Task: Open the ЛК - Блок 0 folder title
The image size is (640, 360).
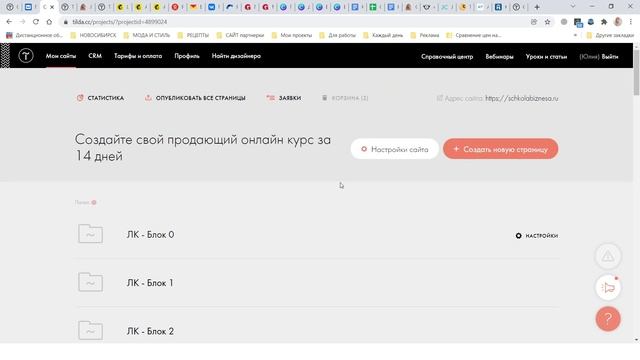Action: tap(150, 235)
